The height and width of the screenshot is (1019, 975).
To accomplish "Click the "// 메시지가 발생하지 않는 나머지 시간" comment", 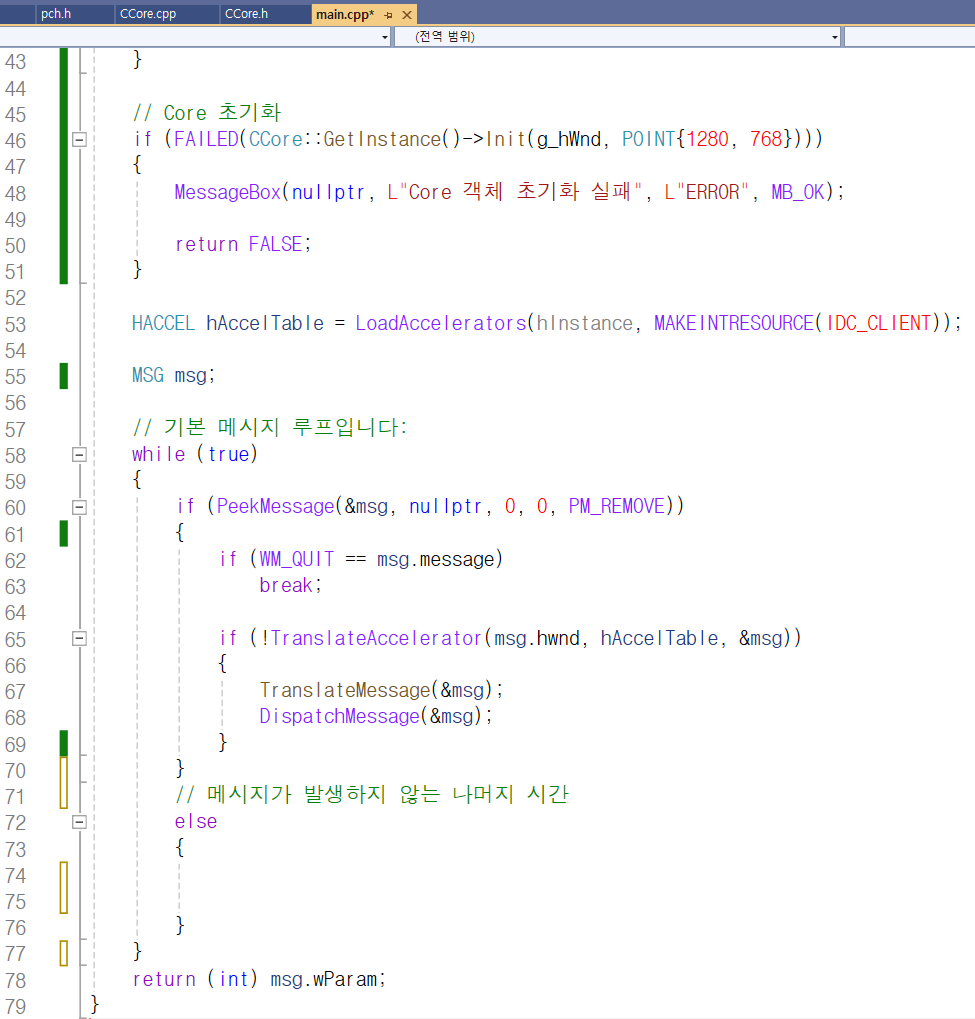I will [372, 794].
